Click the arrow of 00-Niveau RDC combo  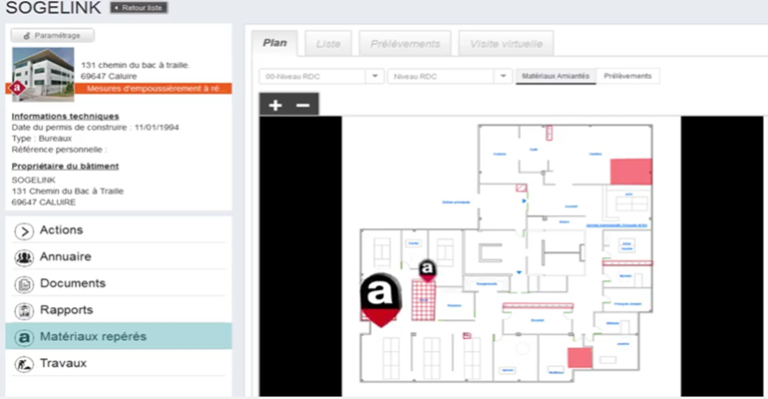[x=375, y=76]
